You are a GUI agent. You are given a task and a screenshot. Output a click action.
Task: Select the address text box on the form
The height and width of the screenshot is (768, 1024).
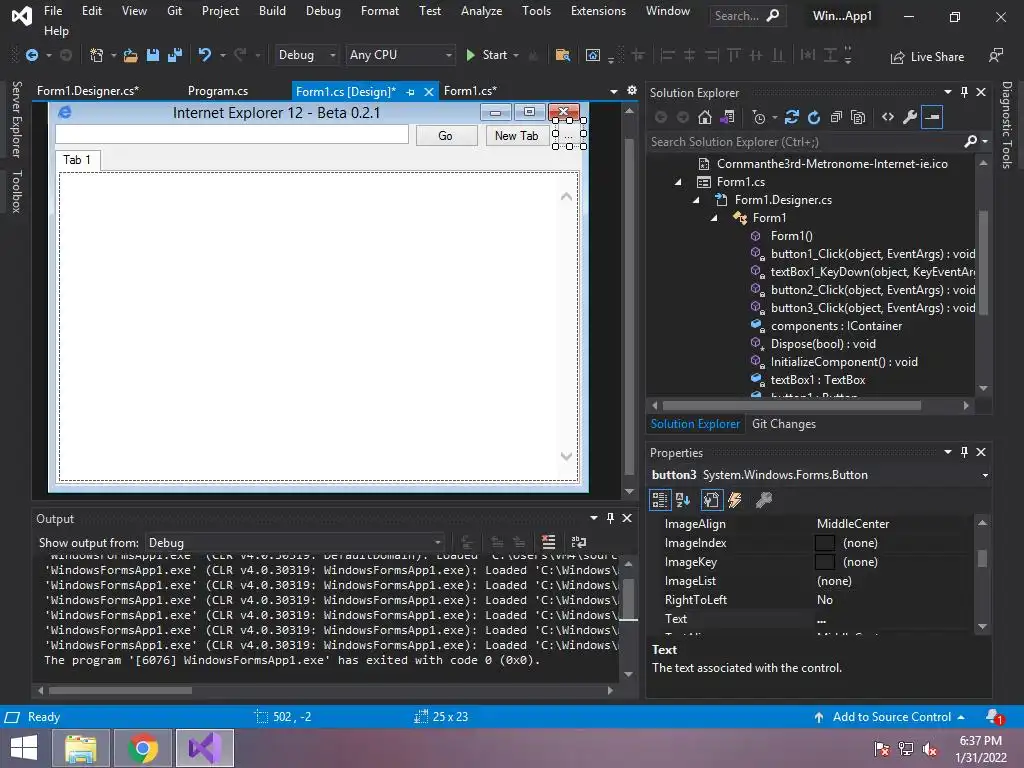[x=232, y=135]
